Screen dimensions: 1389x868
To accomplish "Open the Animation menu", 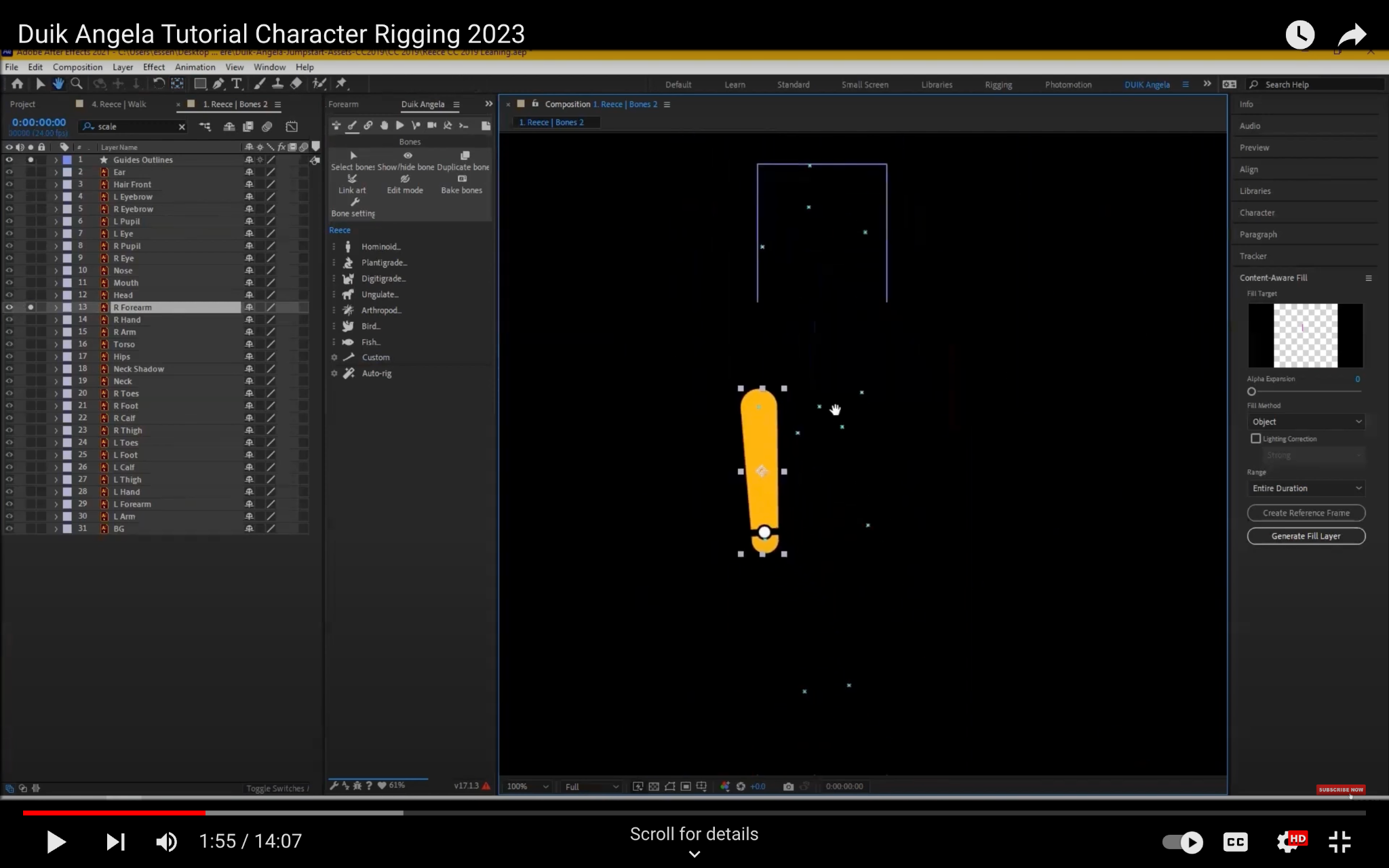I will (195, 67).
